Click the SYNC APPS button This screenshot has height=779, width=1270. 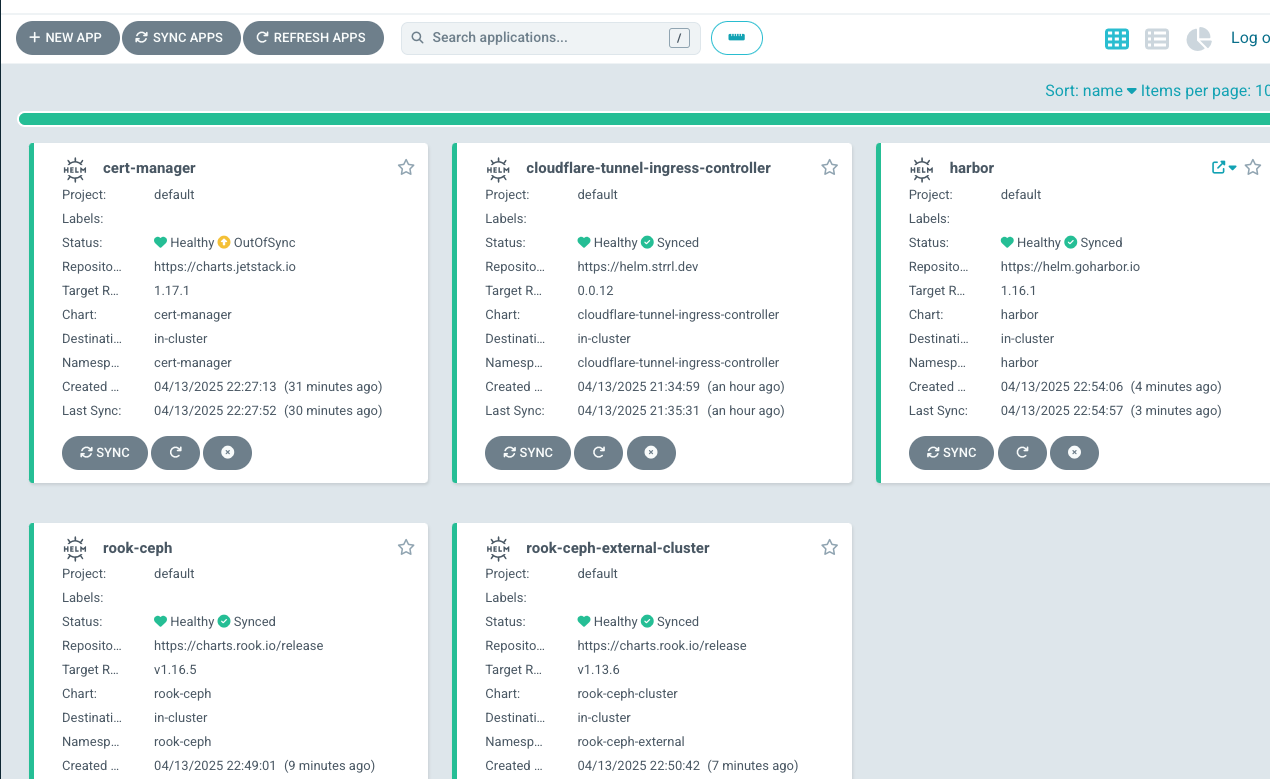[x=180, y=38]
